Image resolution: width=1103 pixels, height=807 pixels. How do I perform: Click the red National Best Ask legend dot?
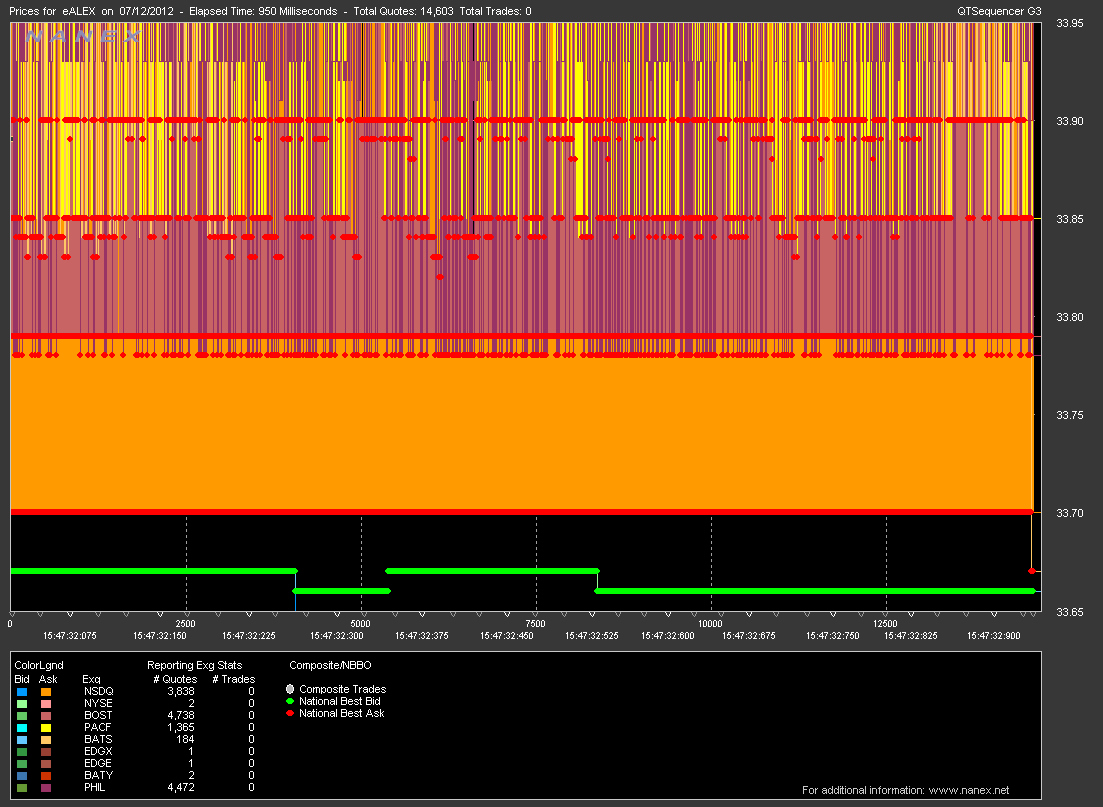tap(290, 713)
